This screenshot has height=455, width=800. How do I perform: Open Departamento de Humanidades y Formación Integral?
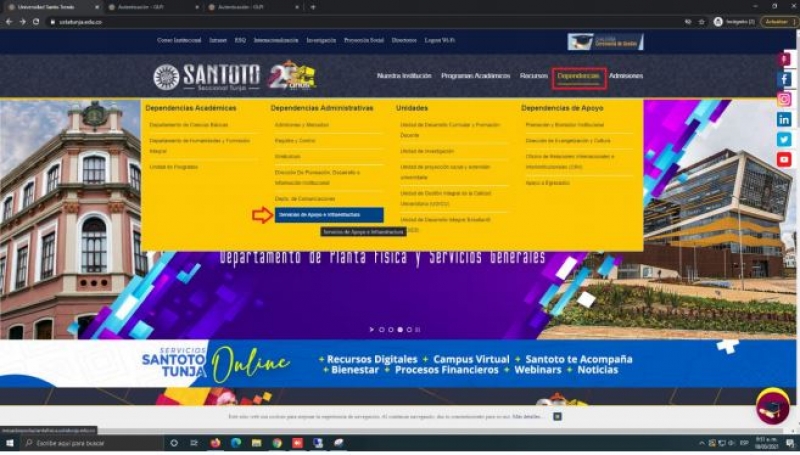(199, 146)
